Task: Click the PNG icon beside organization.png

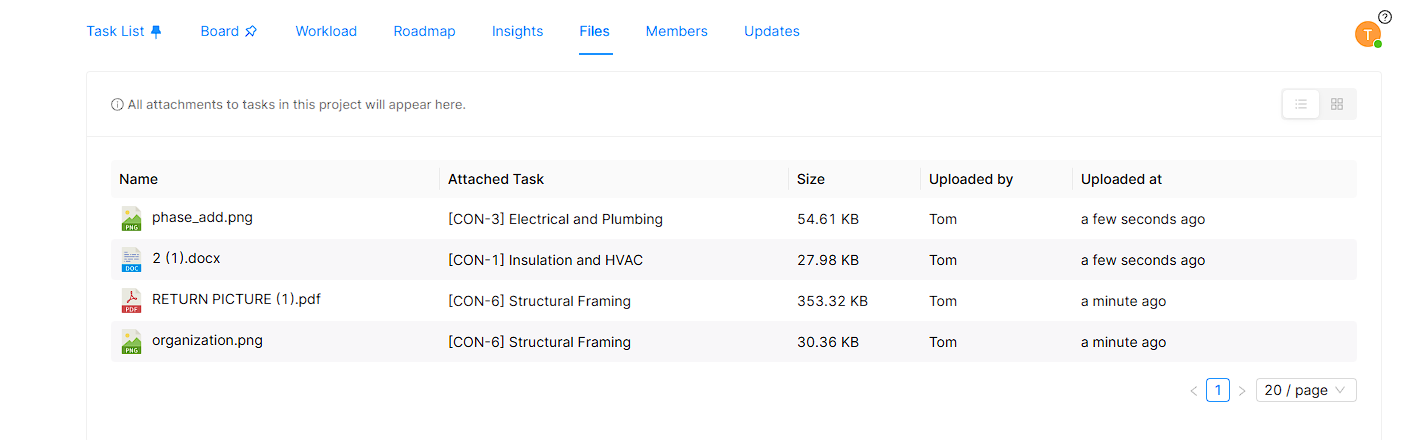Action: (131, 342)
